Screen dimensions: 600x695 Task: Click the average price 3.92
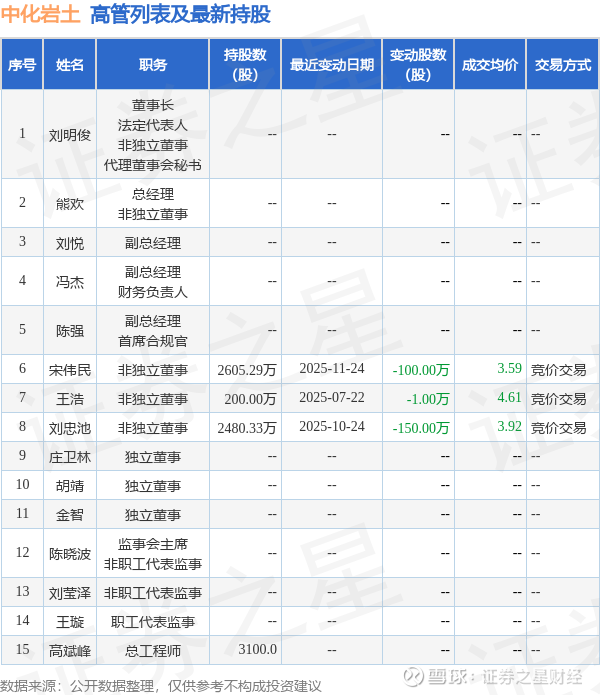pyautogui.click(x=510, y=426)
